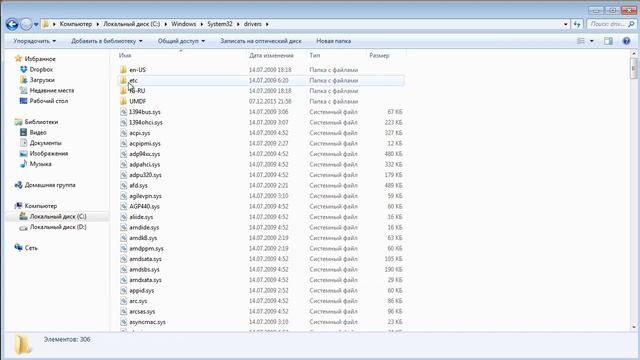This screenshot has width=640, height=360.
Task: Create a folder with Новая папка
Action: click(x=333, y=41)
